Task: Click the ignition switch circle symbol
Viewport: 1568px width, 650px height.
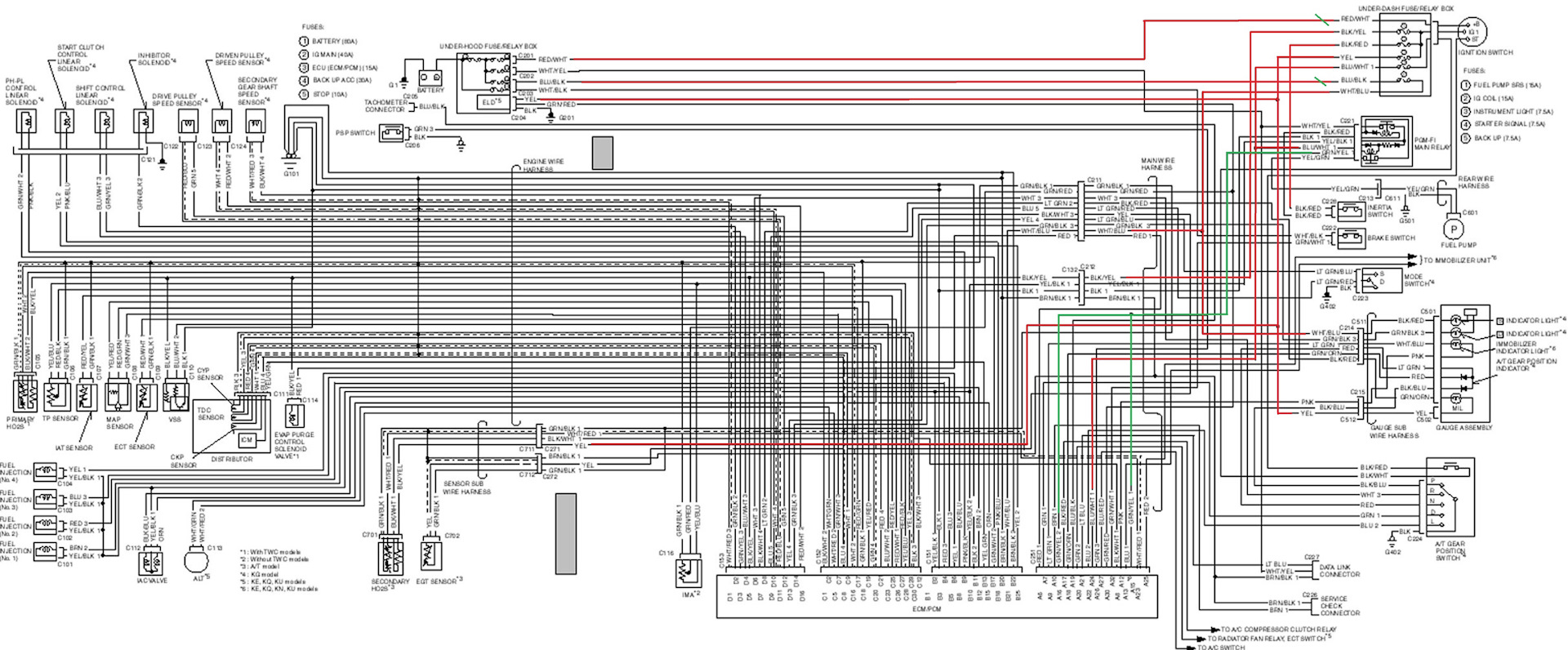Action: (x=1472, y=31)
